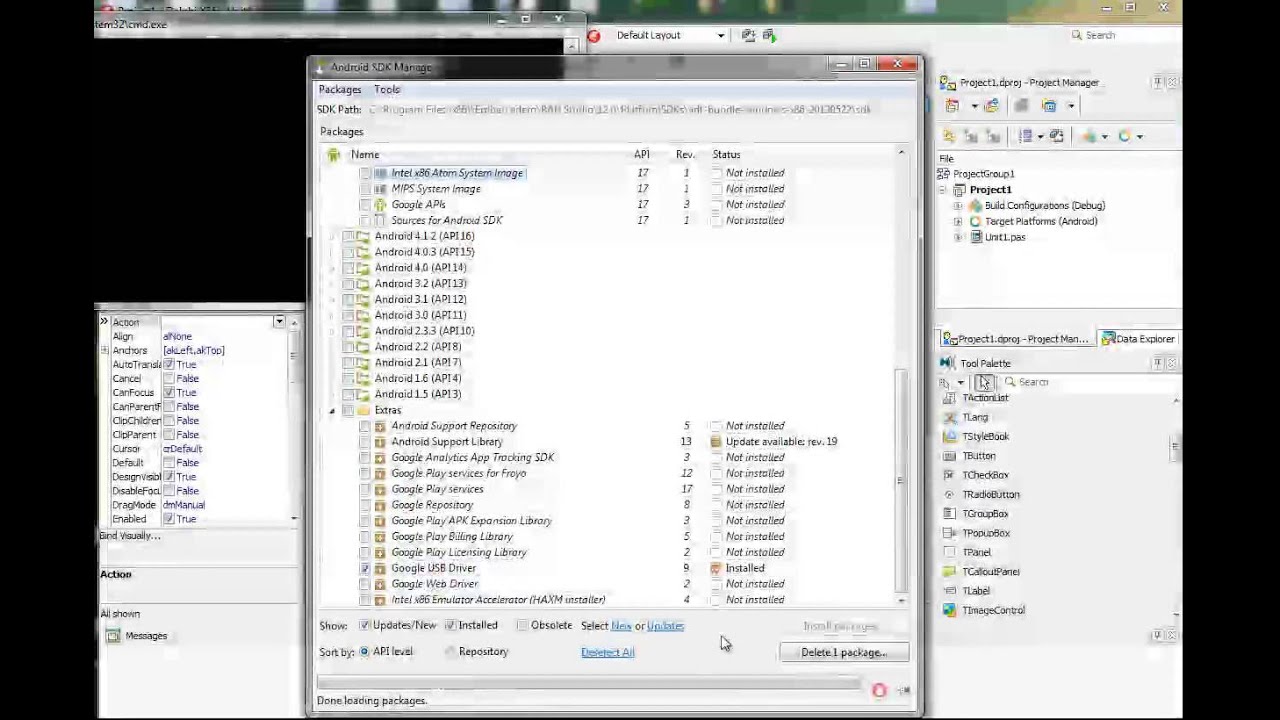Expand Android 4.1.2 (API 16) group
This screenshot has width=1280, height=720.
[x=332, y=236]
